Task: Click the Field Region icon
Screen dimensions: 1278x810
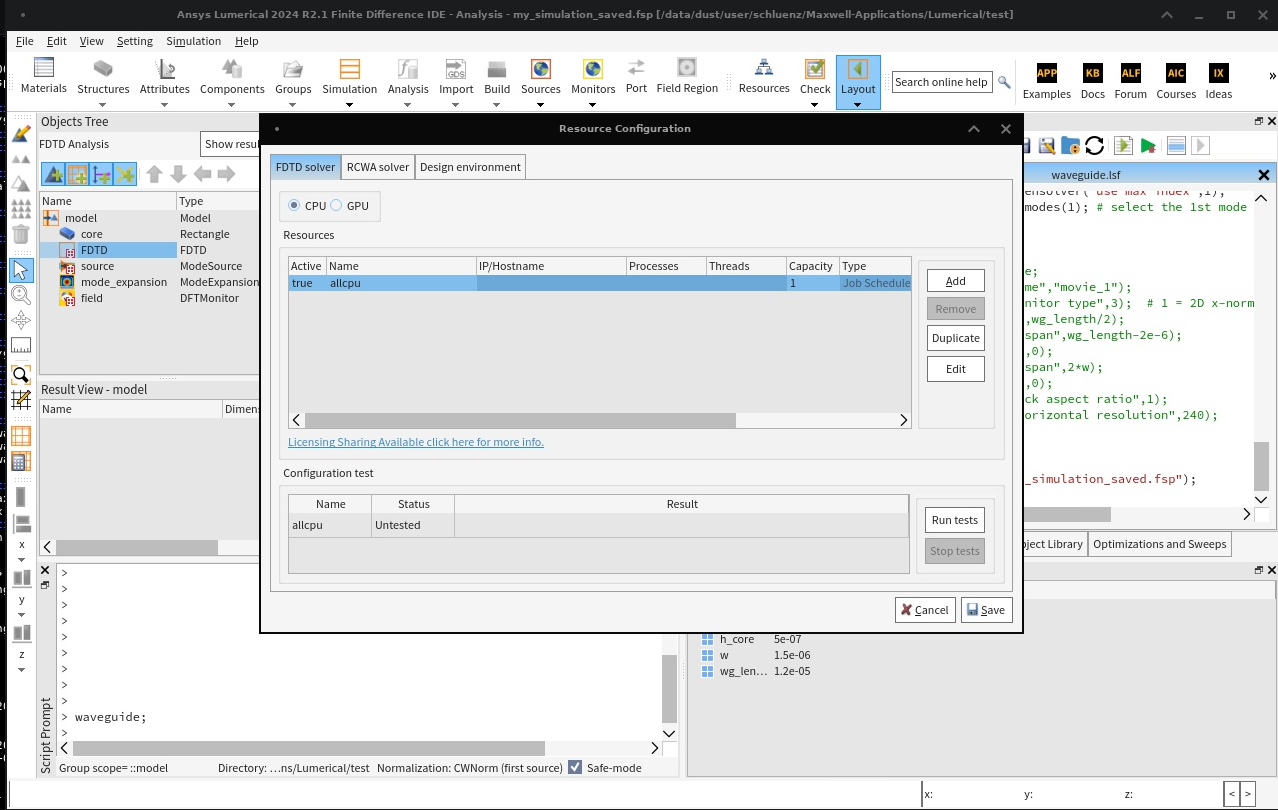Action: (687, 69)
